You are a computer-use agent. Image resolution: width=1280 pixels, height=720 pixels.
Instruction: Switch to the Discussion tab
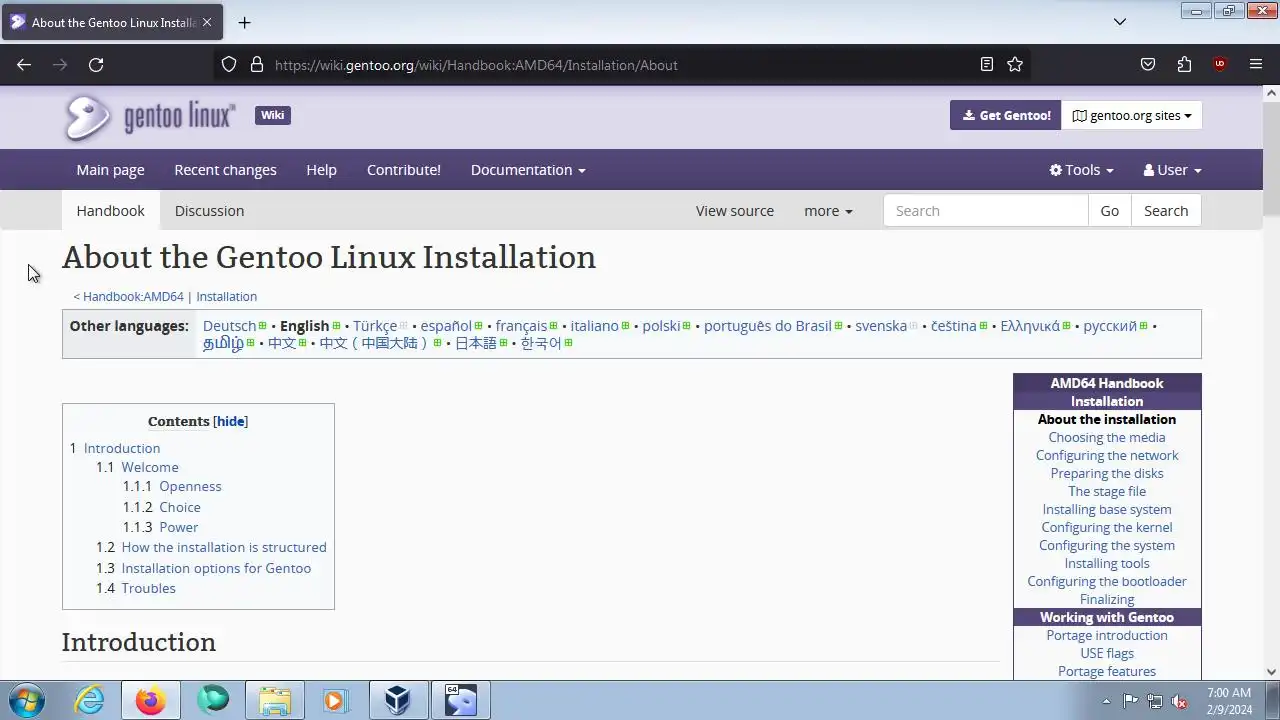click(209, 211)
